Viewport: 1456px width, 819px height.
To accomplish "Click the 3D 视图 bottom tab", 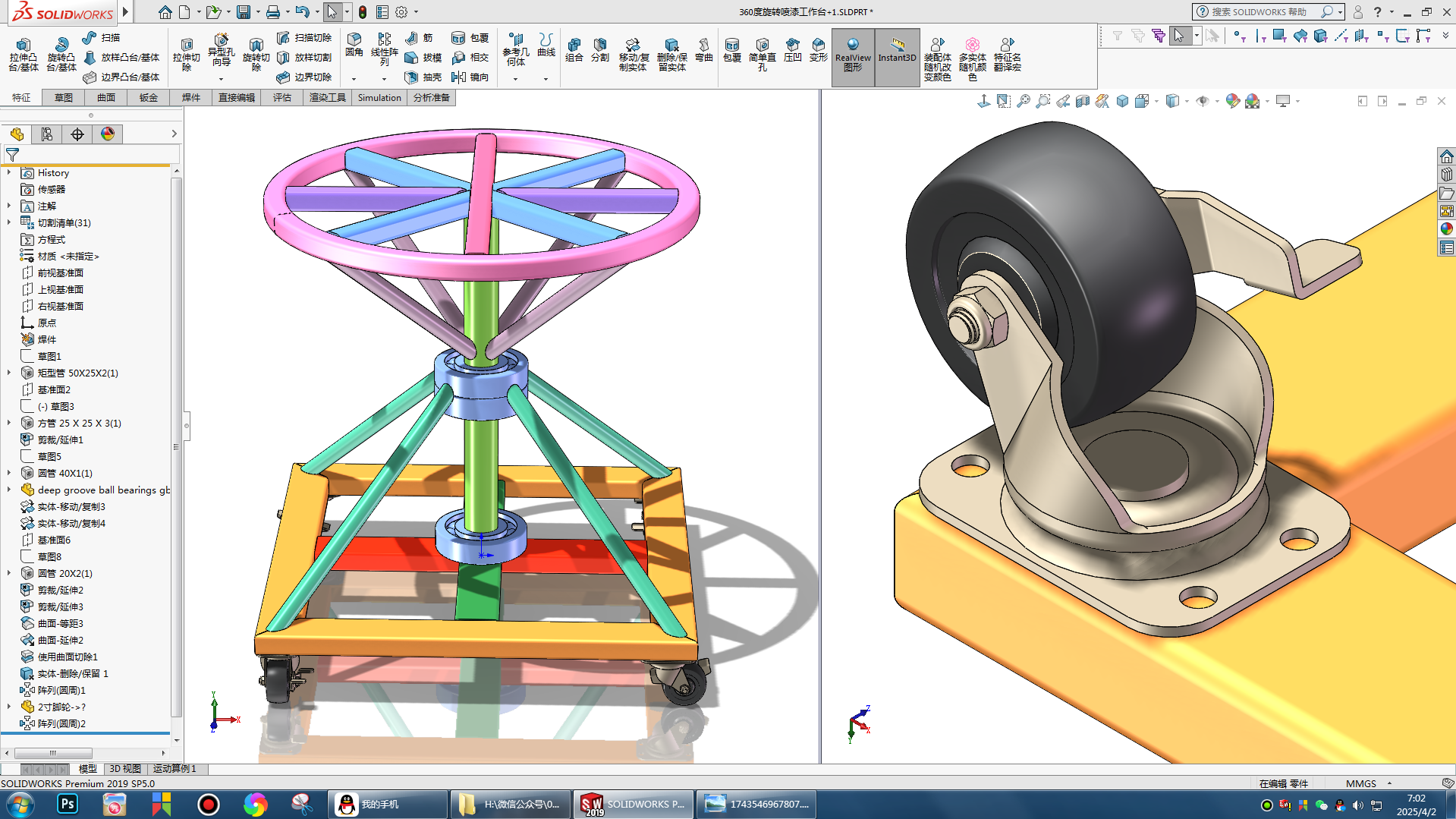I will (x=125, y=768).
